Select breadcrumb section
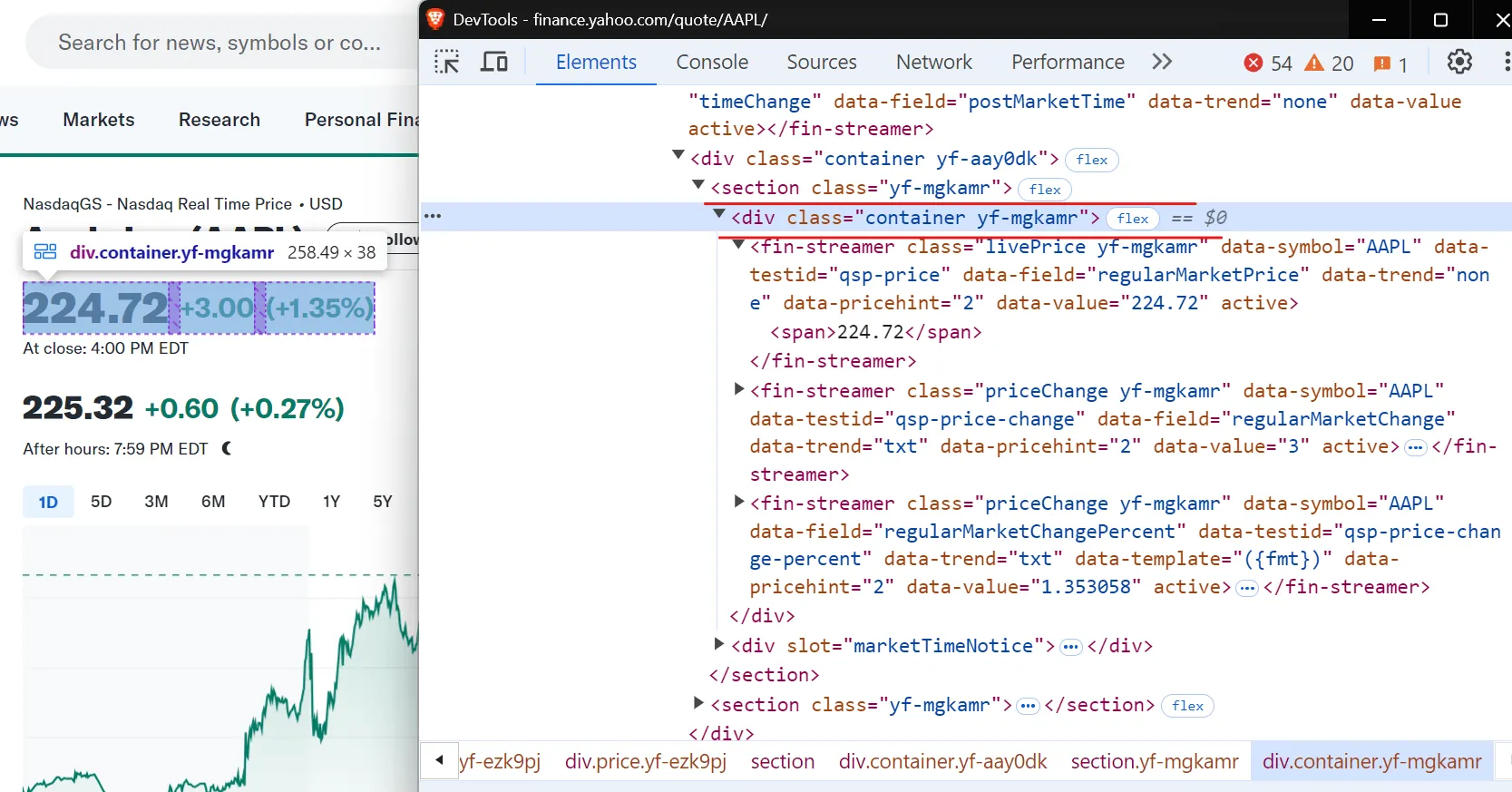This screenshot has height=792, width=1512. coord(783,761)
